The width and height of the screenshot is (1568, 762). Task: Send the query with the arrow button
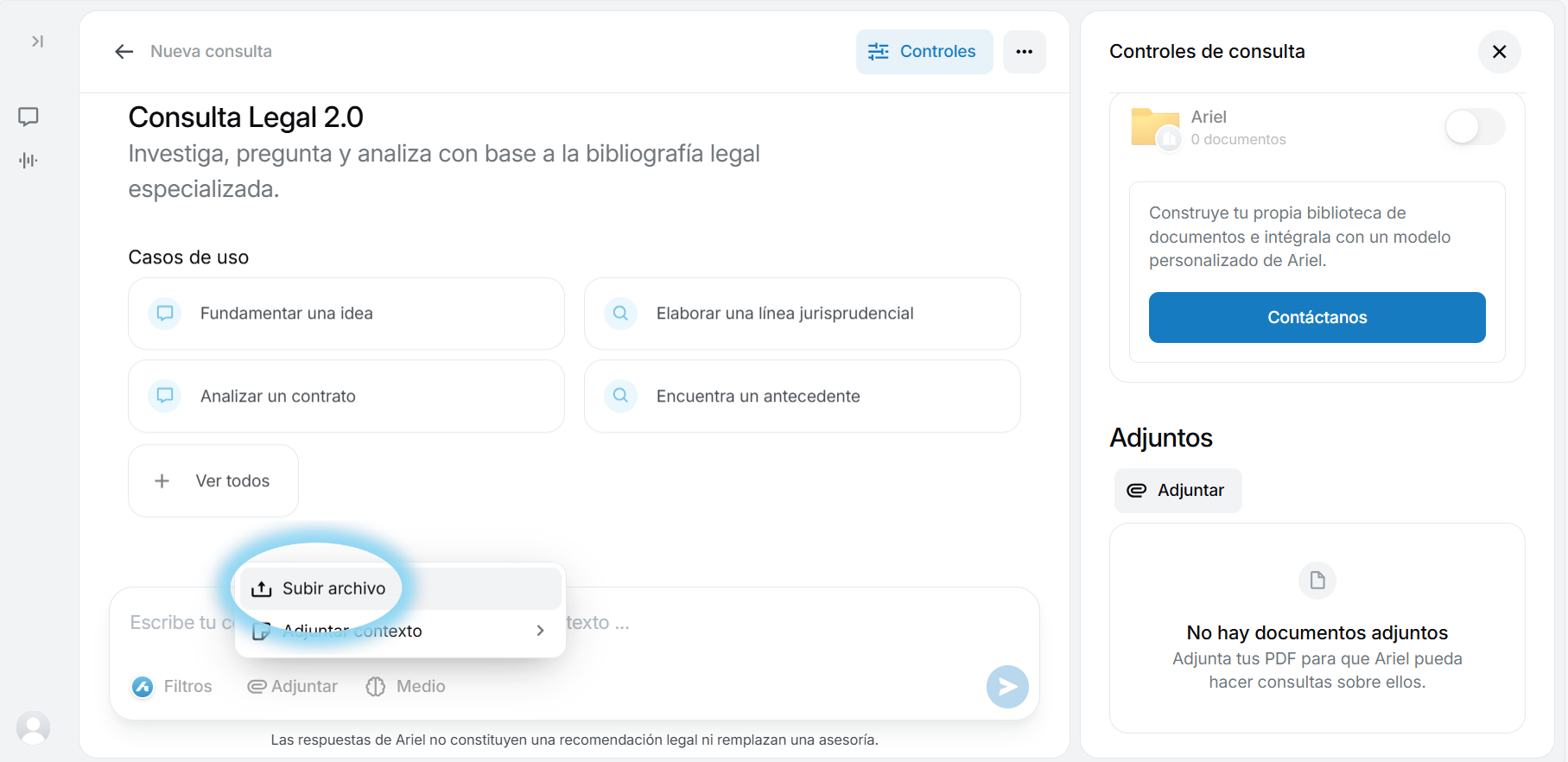[x=1006, y=687]
